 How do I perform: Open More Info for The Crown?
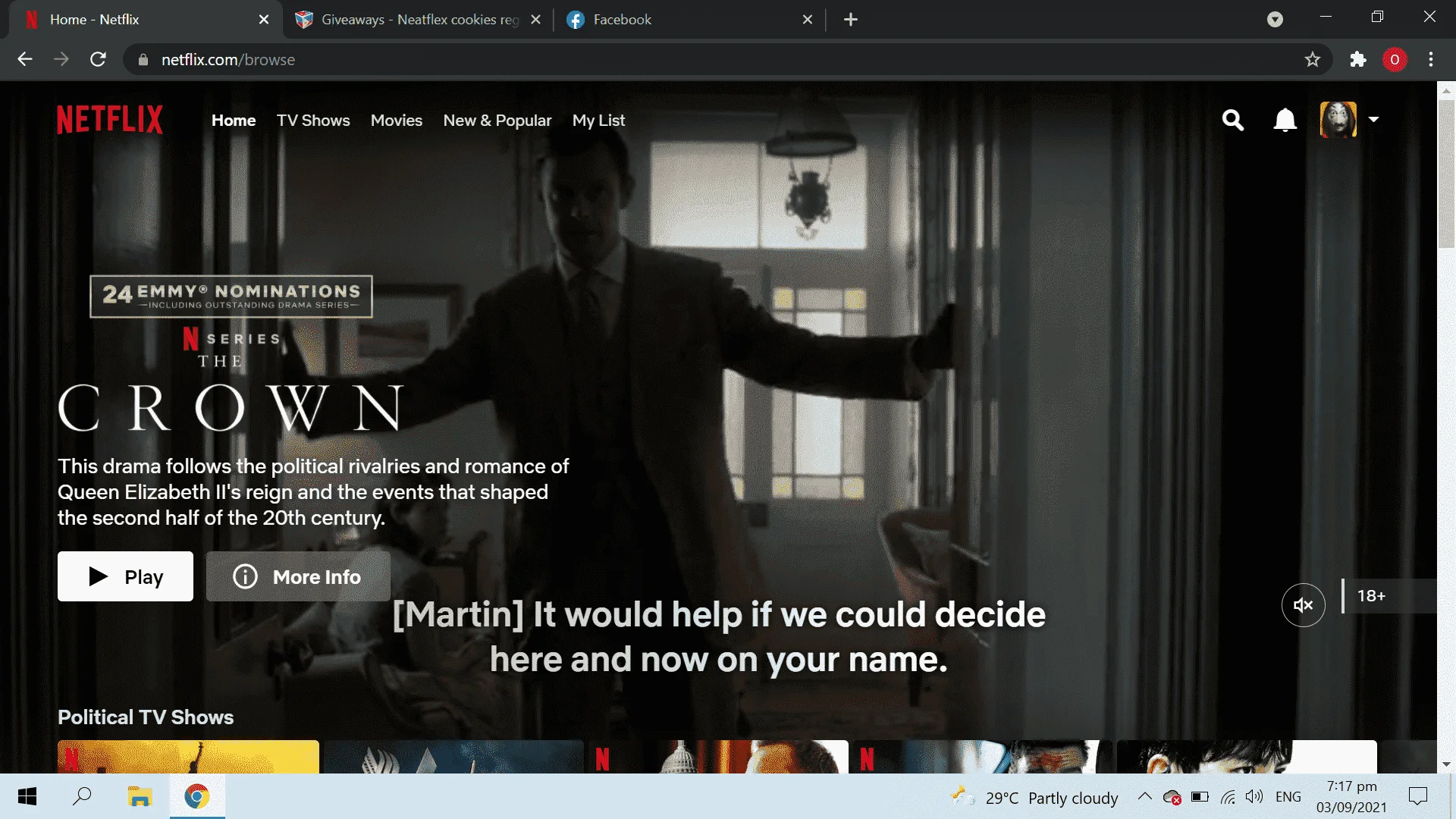(x=298, y=576)
